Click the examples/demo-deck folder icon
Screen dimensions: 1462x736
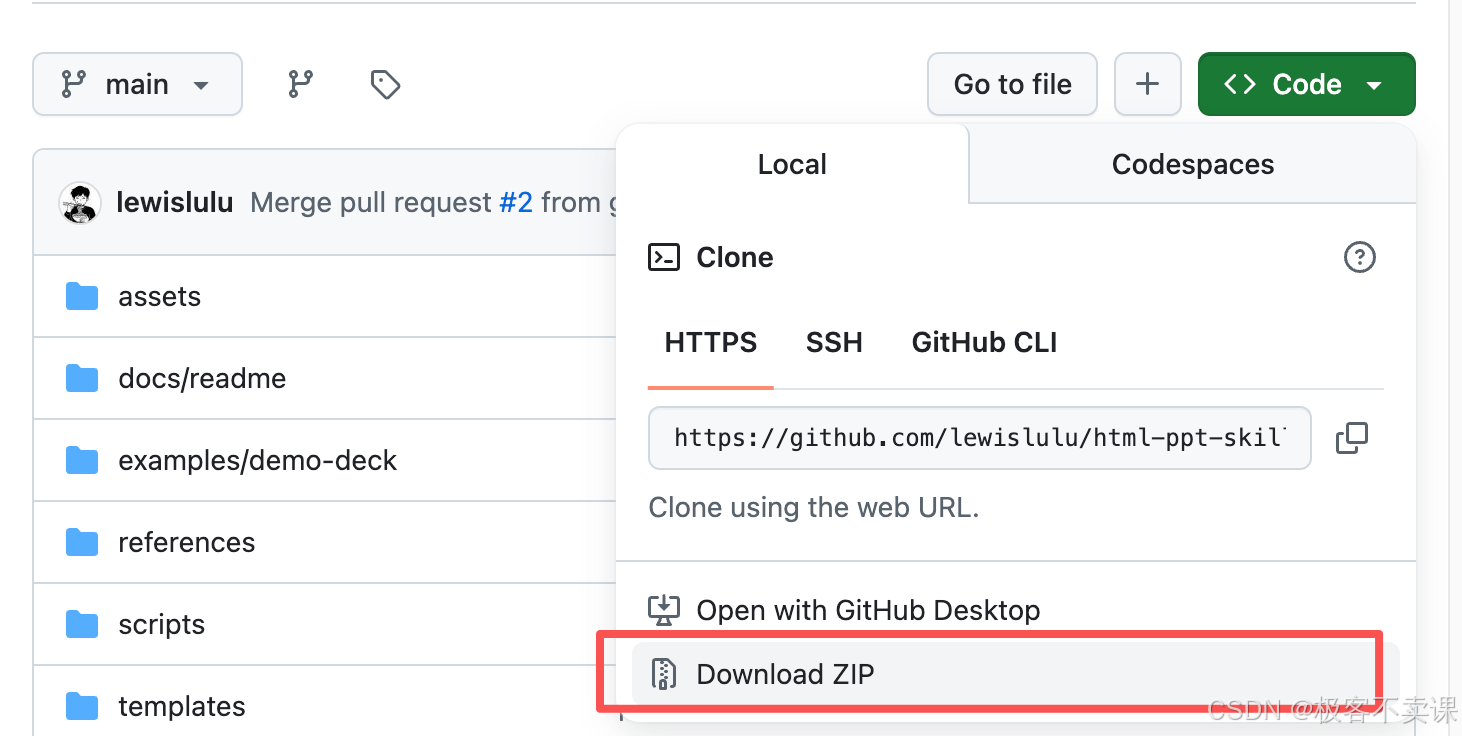82,461
